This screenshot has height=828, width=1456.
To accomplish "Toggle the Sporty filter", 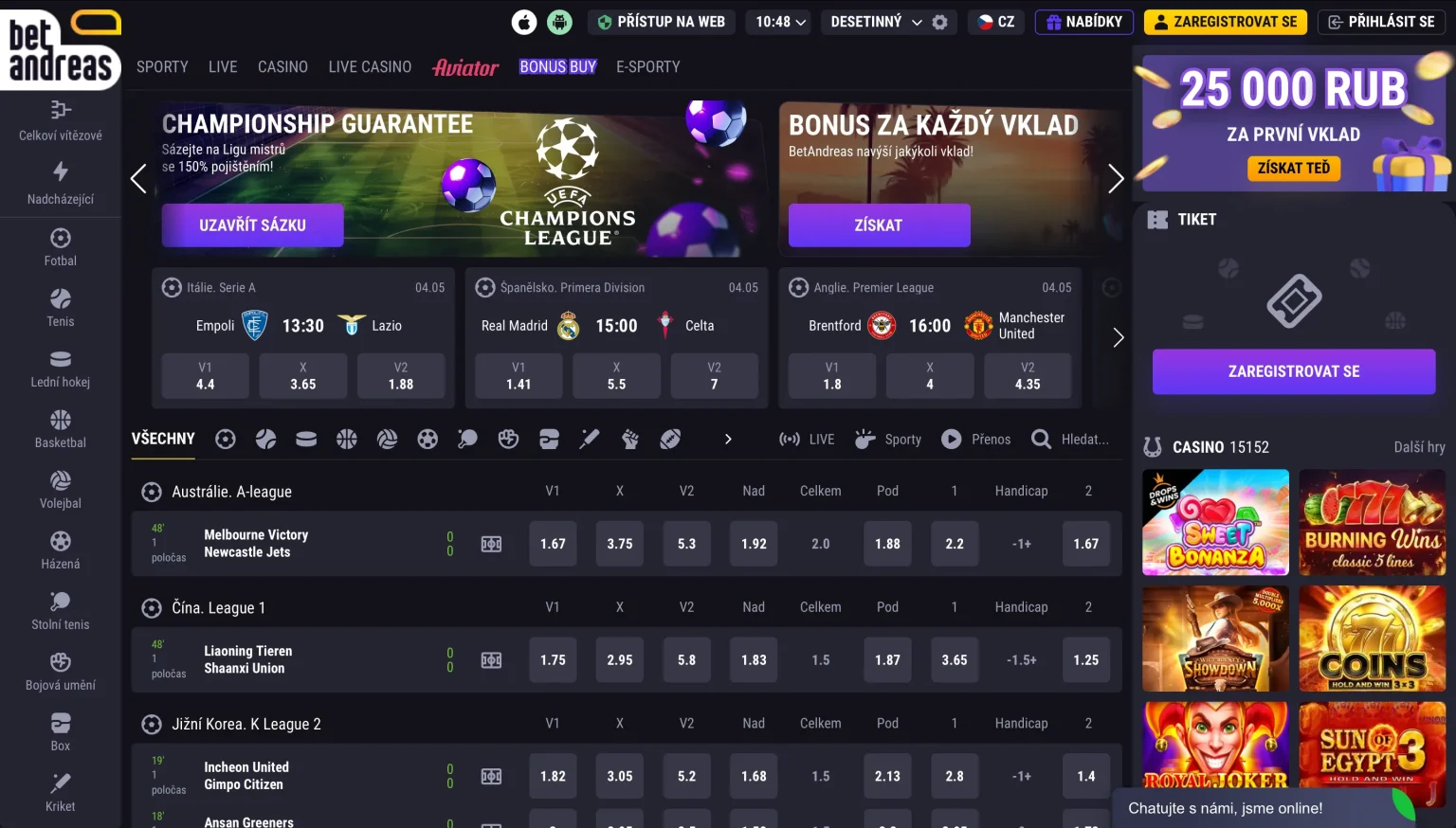I will click(888, 440).
